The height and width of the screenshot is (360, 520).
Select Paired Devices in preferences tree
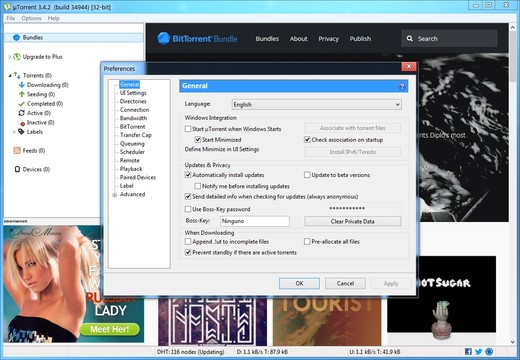click(x=138, y=177)
